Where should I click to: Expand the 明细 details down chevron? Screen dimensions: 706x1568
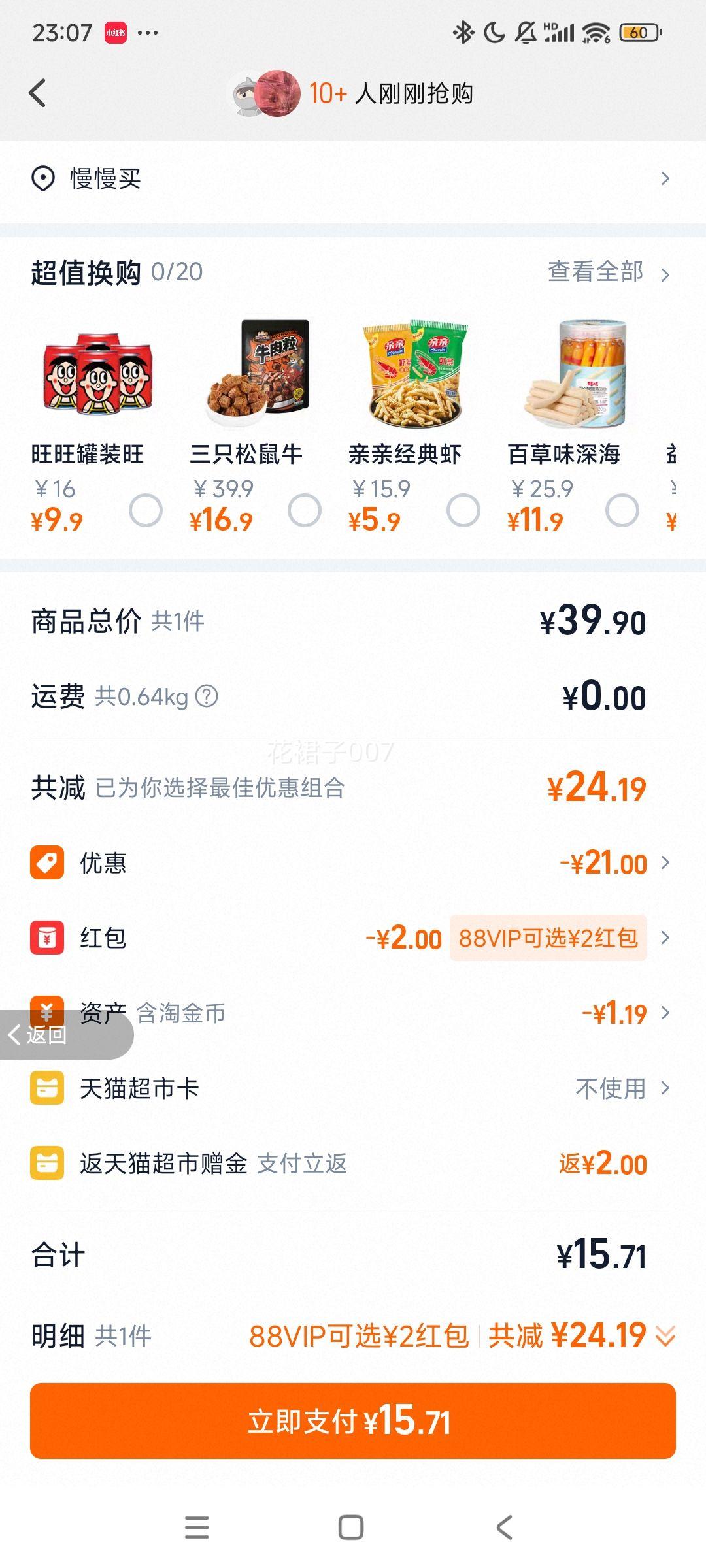[665, 1337]
